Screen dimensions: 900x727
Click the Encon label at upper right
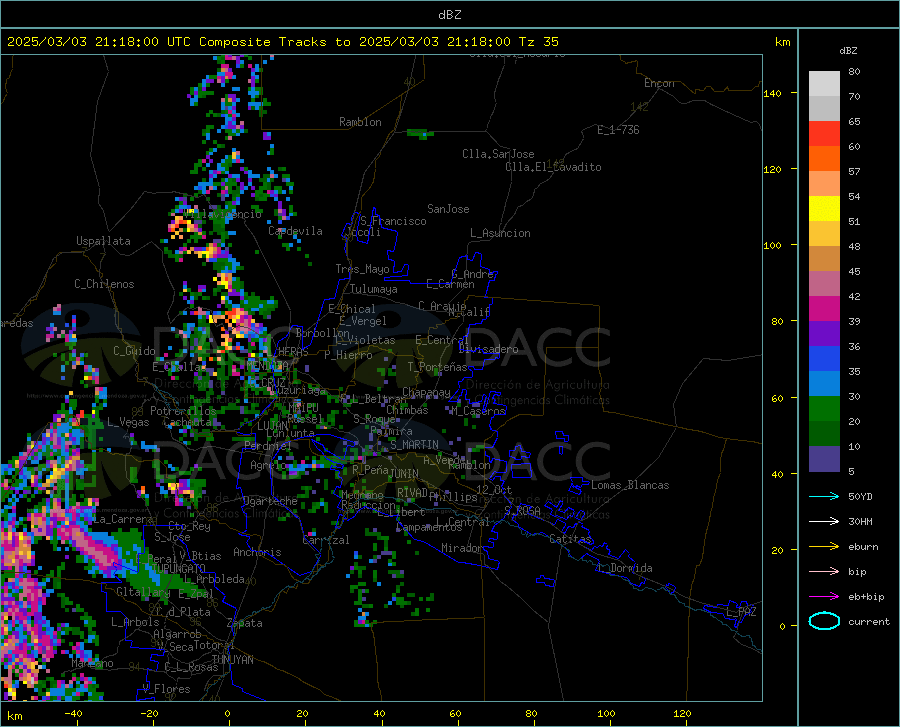[x=659, y=83]
